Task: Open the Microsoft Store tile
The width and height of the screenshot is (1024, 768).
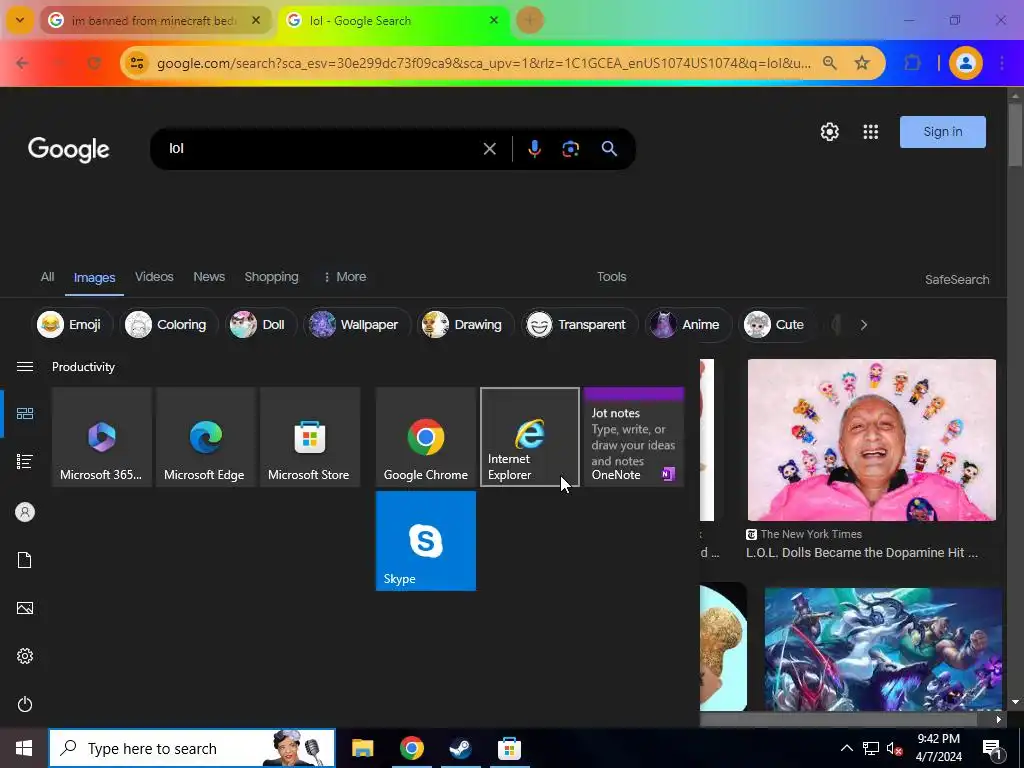Action: tap(310, 437)
